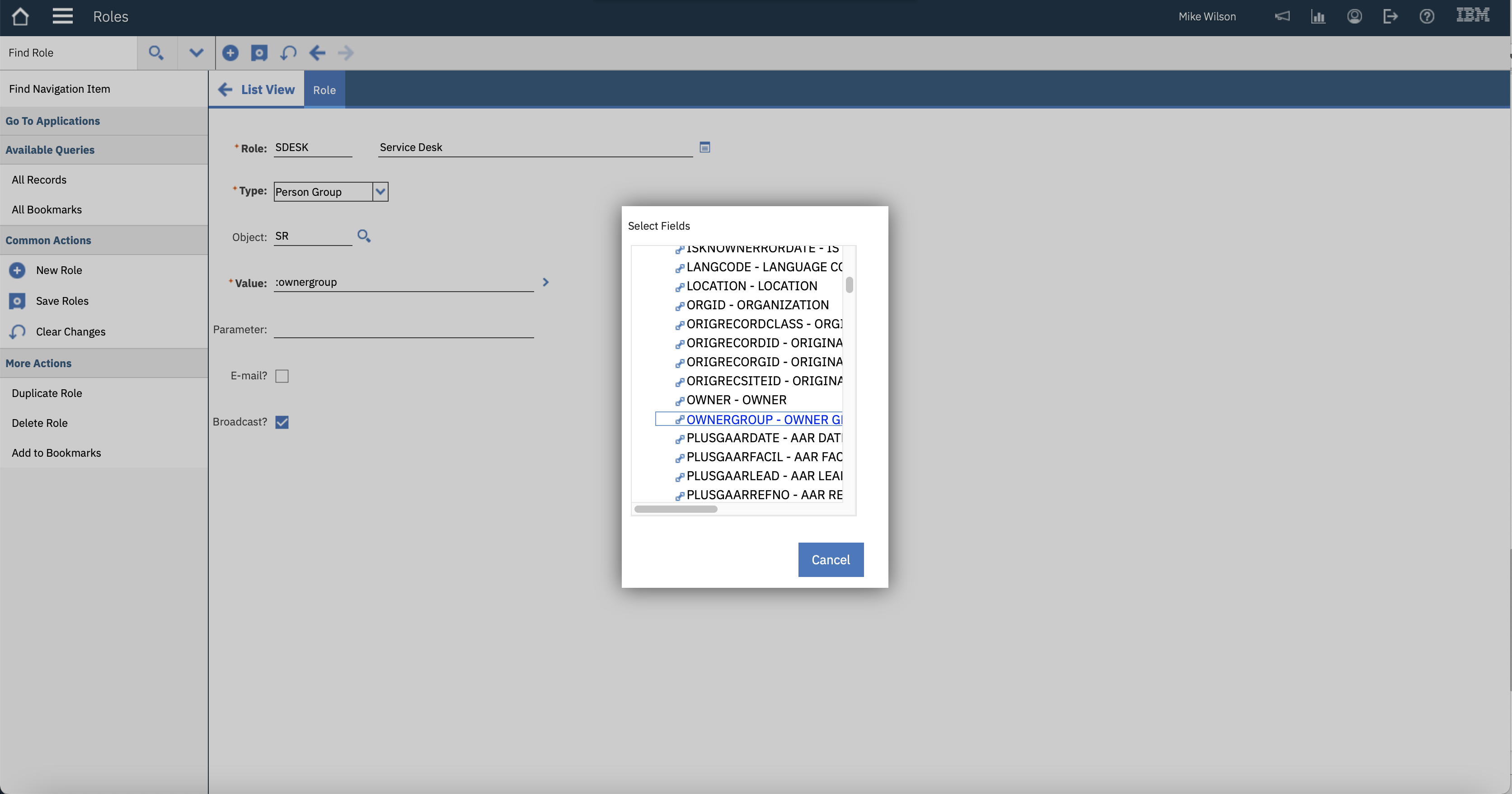Click the New Role toolbar plus icon

coord(230,53)
